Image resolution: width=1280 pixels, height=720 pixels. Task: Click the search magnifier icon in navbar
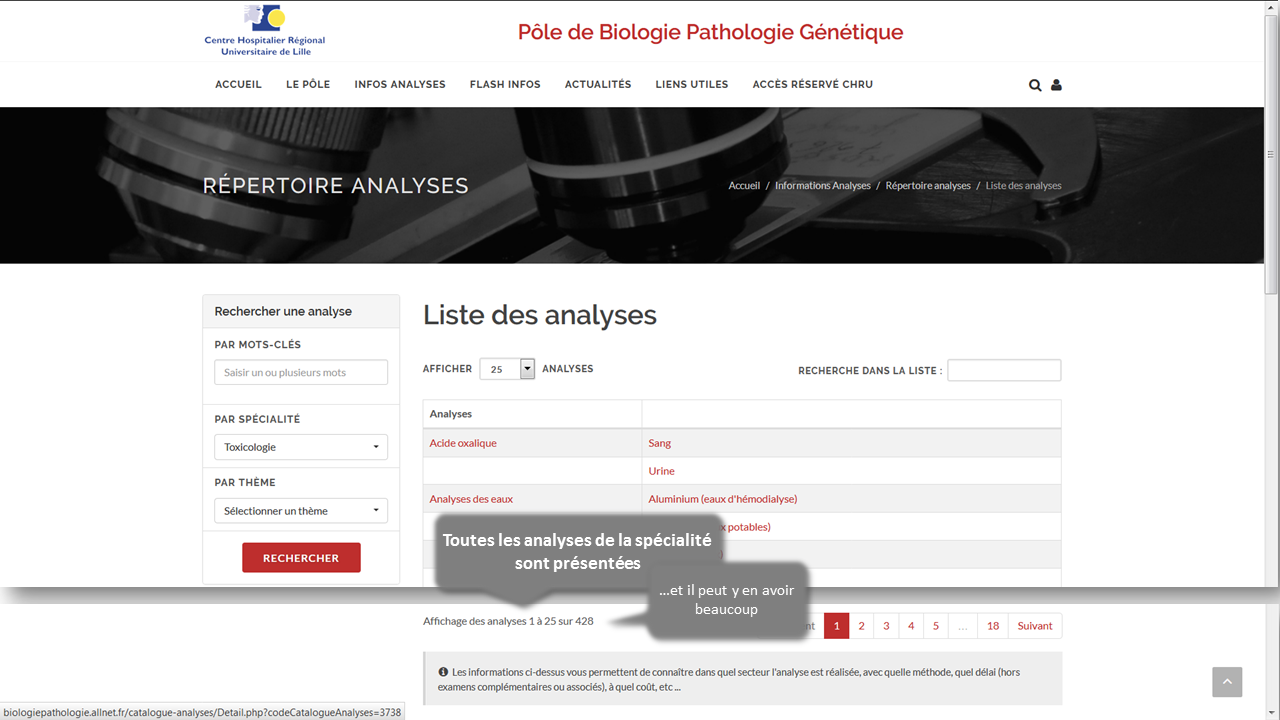click(x=1035, y=85)
